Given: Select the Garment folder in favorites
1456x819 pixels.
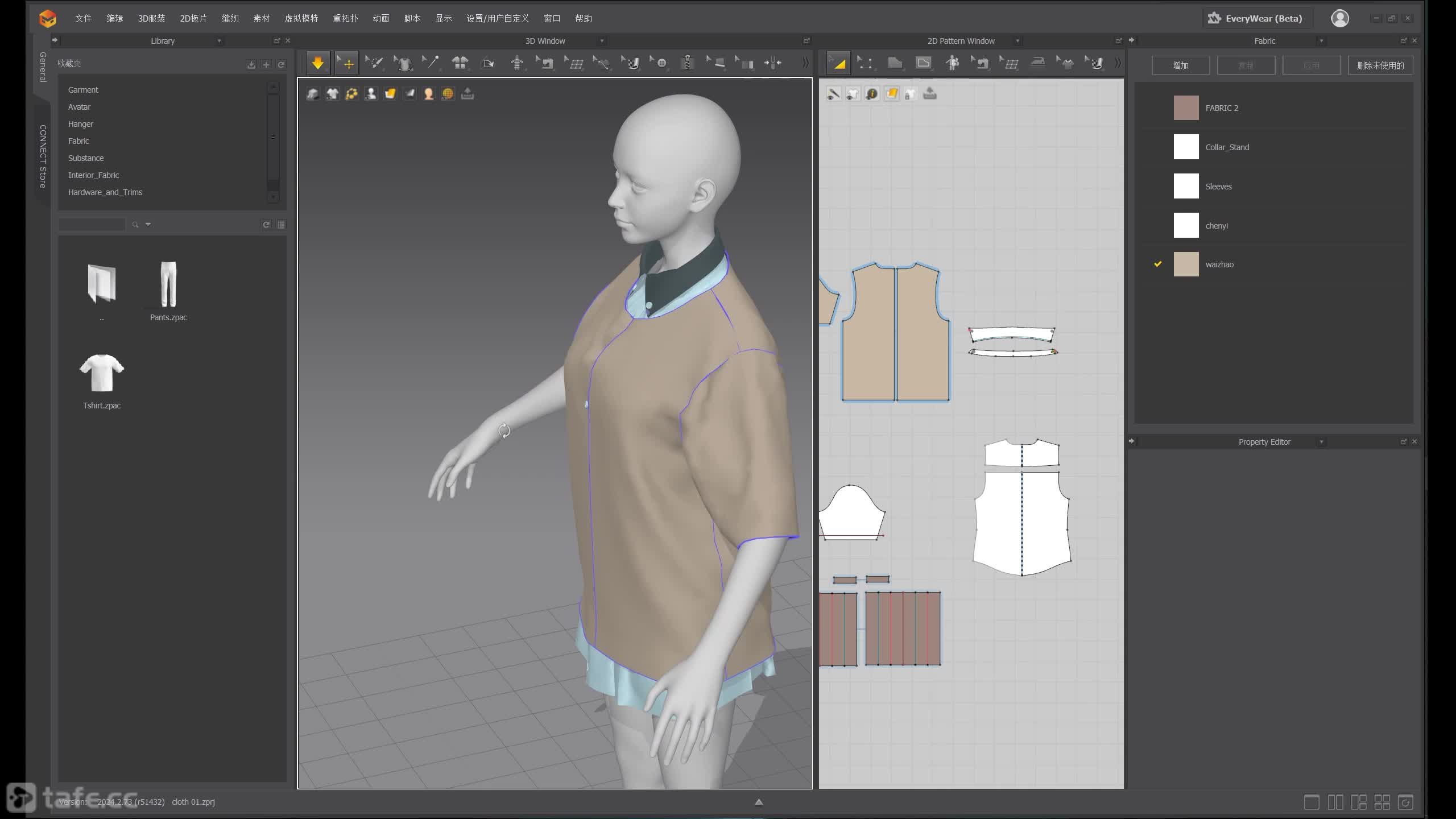Looking at the screenshot, I should 83,90.
